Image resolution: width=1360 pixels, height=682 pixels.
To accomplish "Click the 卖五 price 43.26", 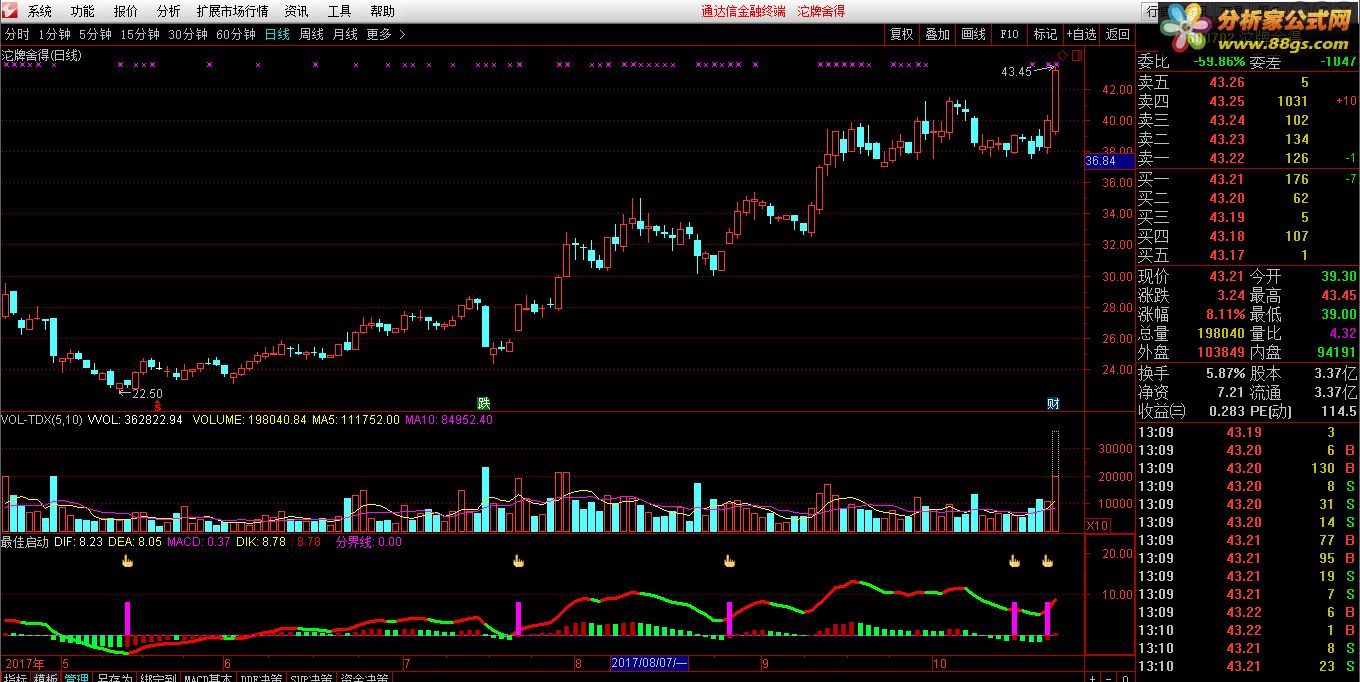I will [1227, 82].
